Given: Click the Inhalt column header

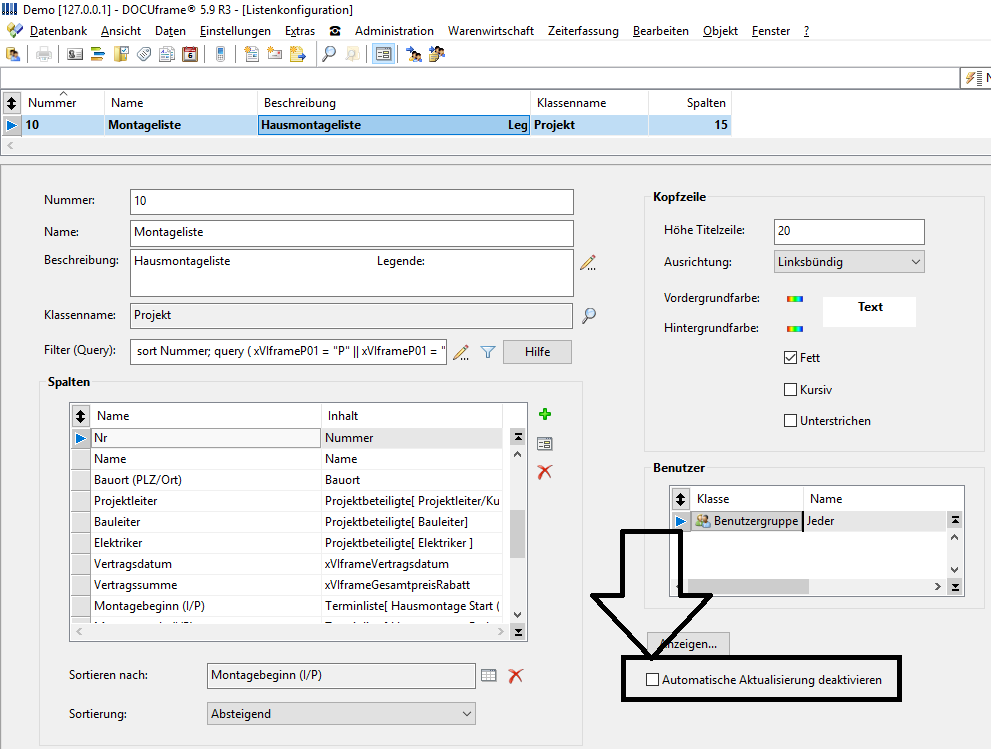Looking at the screenshot, I should click(412, 416).
